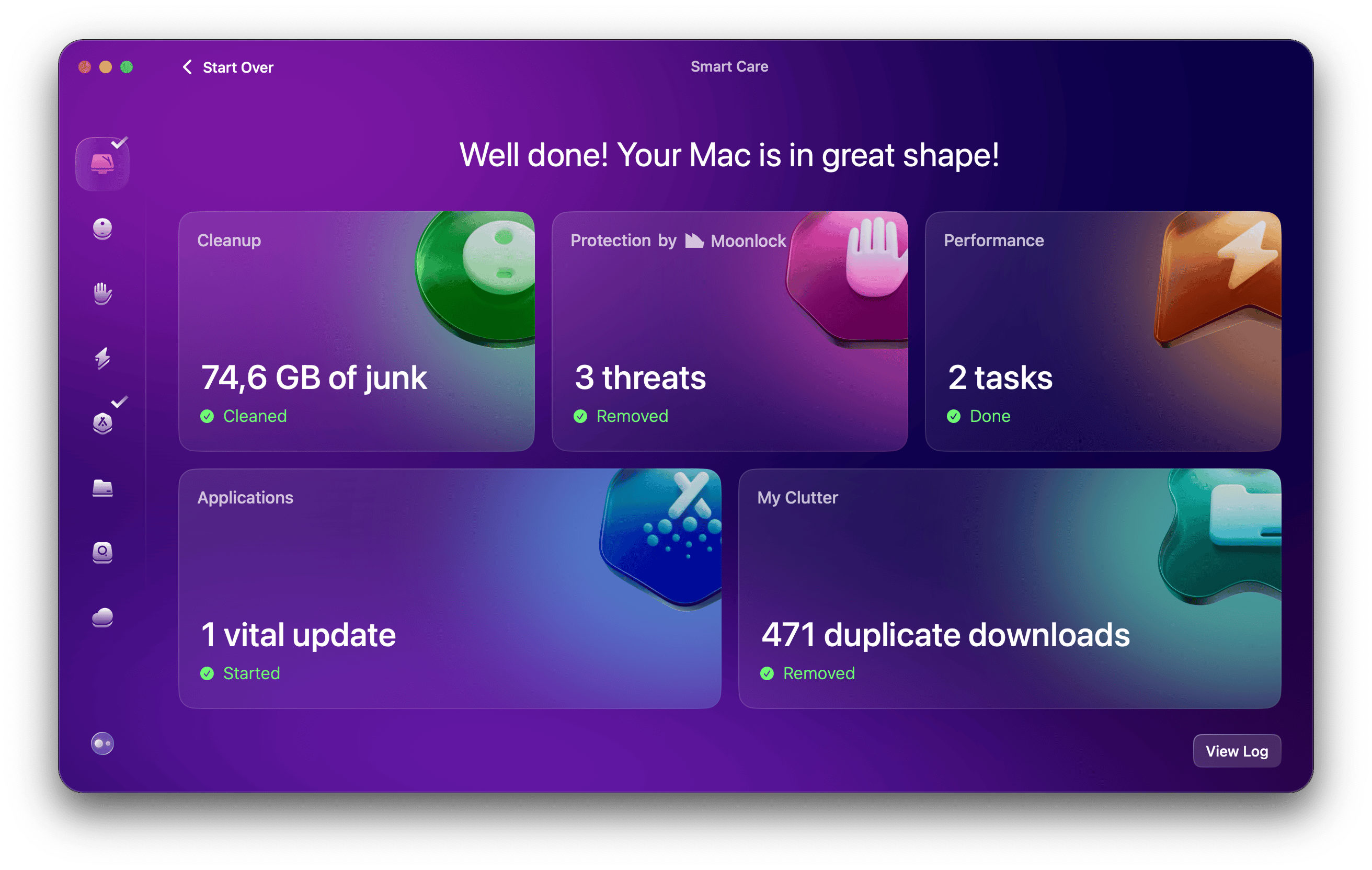The image size is (1372, 870).
Task: Toggle the appearance switch at sidebar bottom
Action: click(x=102, y=743)
